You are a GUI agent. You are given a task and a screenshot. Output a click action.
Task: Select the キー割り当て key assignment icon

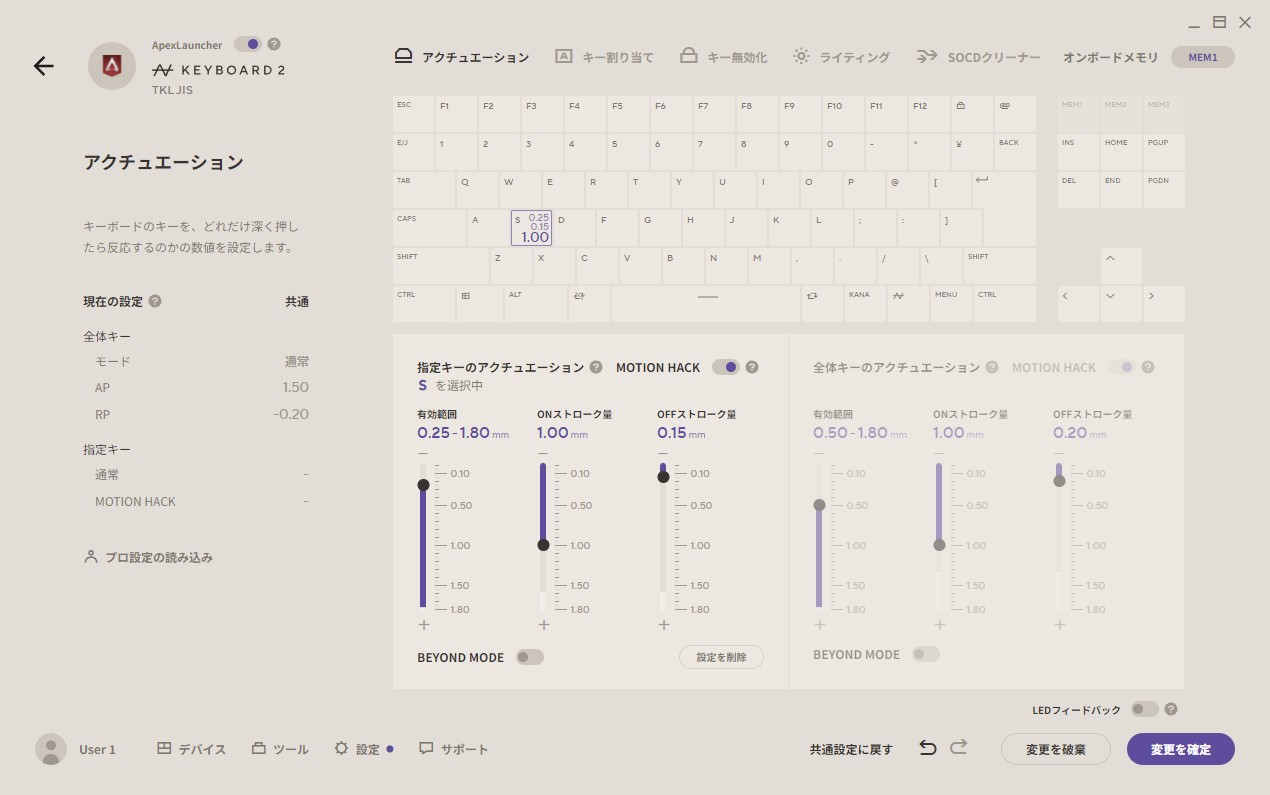click(x=566, y=56)
